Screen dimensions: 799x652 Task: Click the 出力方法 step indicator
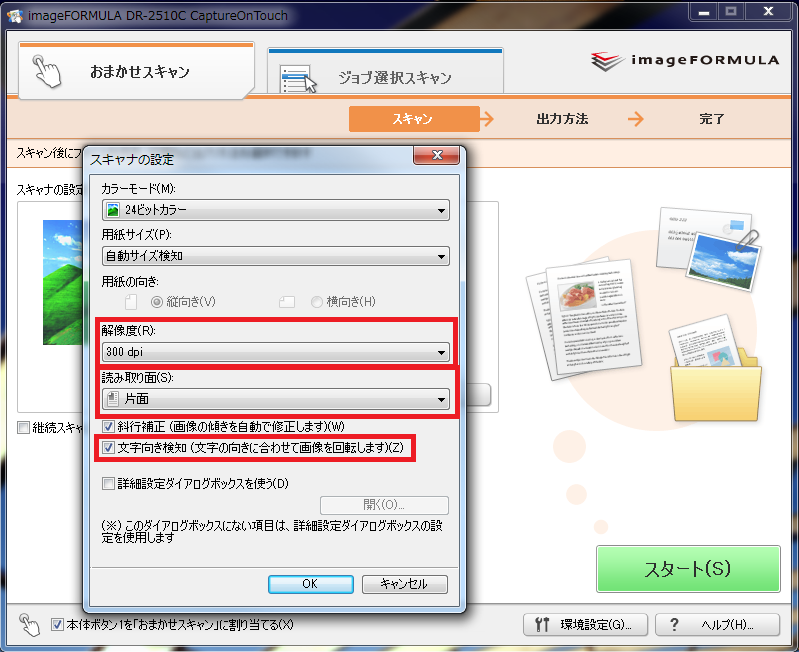click(x=562, y=119)
